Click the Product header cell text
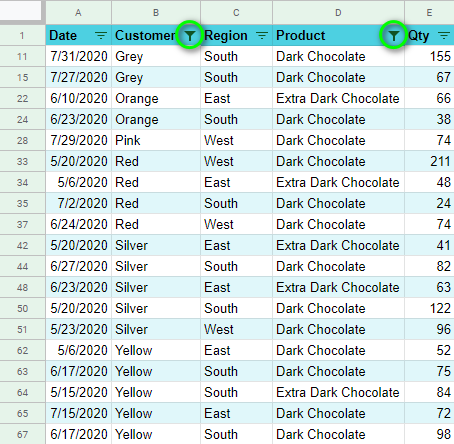454x444 pixels. [x=301, y=35]
